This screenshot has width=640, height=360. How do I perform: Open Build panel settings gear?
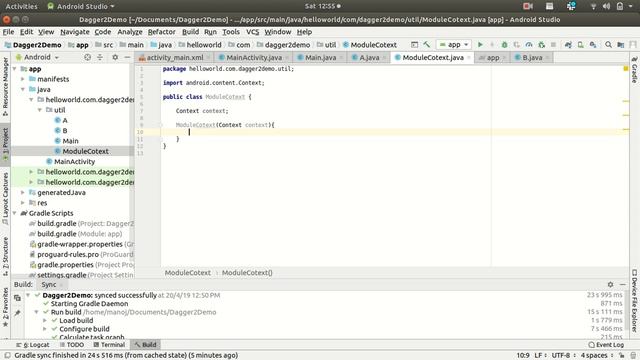610,284
